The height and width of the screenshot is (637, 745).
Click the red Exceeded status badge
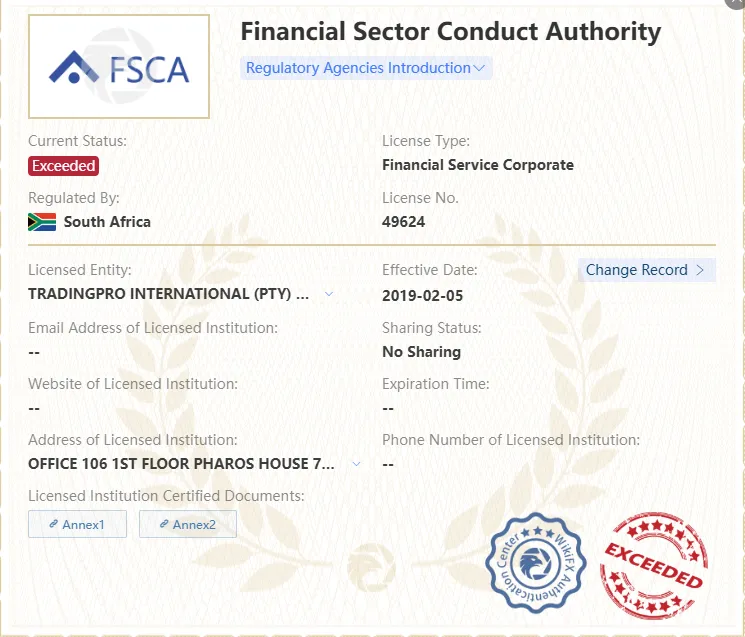(x=63, y=166)
